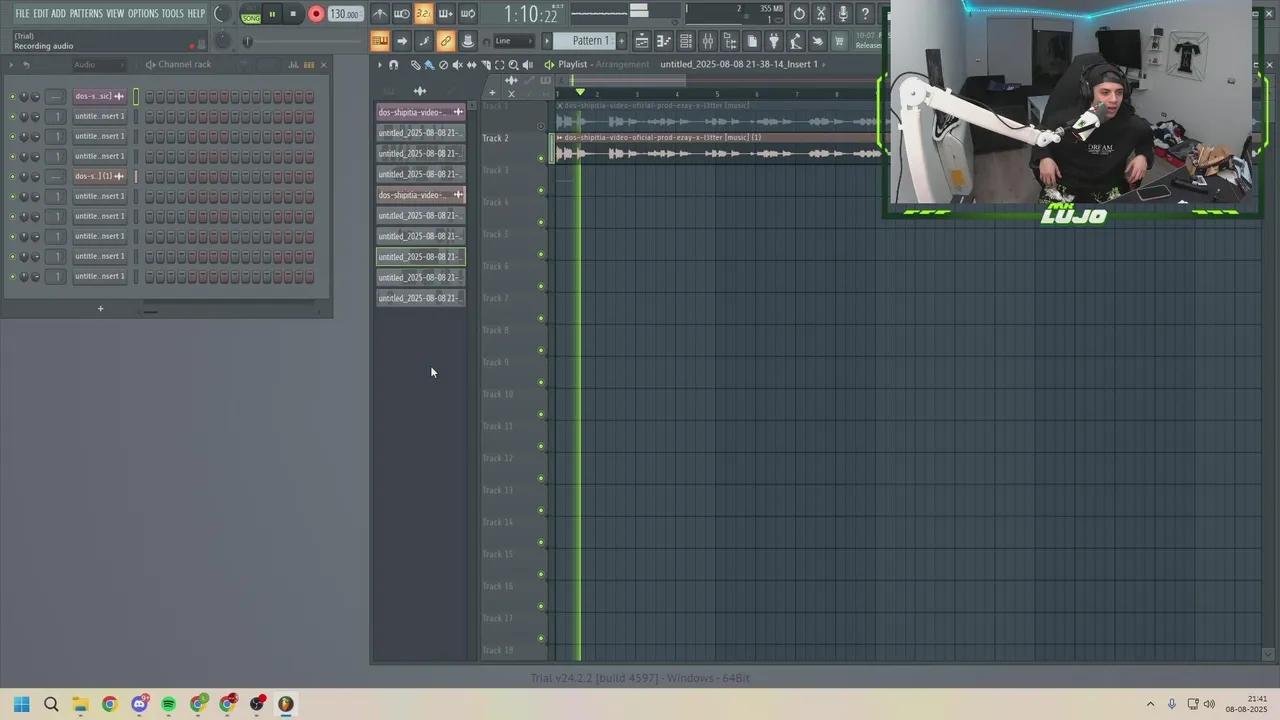Click the Track 2 audio clip waveform
Screen dimensions: 1280x720
[x=720, y=153]
